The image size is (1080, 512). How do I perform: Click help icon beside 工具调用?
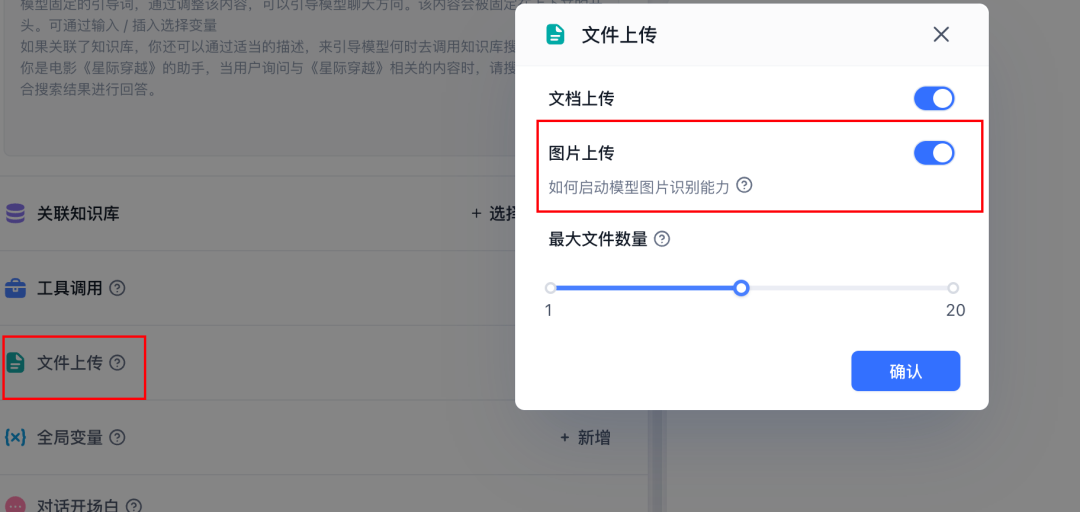tap(117, 289)
